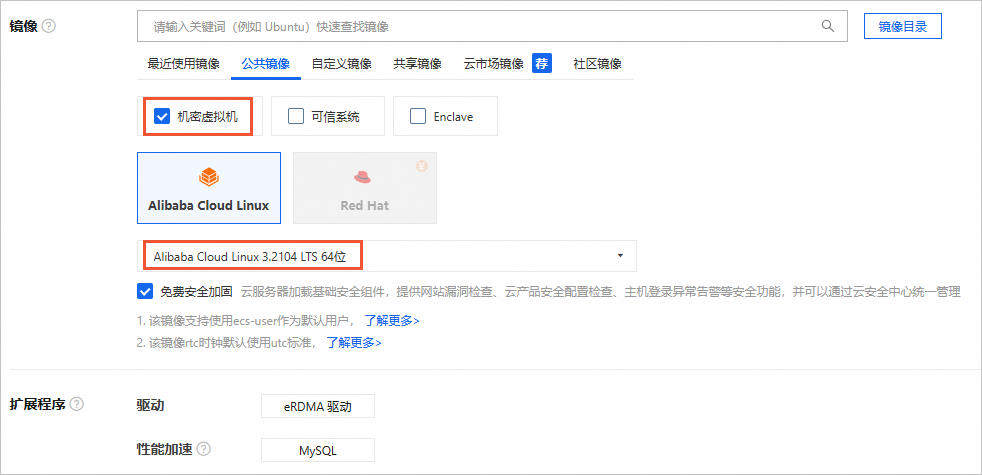This screenshot has height=475, width=982.
Task: Open the Alibaba Cloud Linux 3.2104 version dropdown
Action: tap(386, 256)
